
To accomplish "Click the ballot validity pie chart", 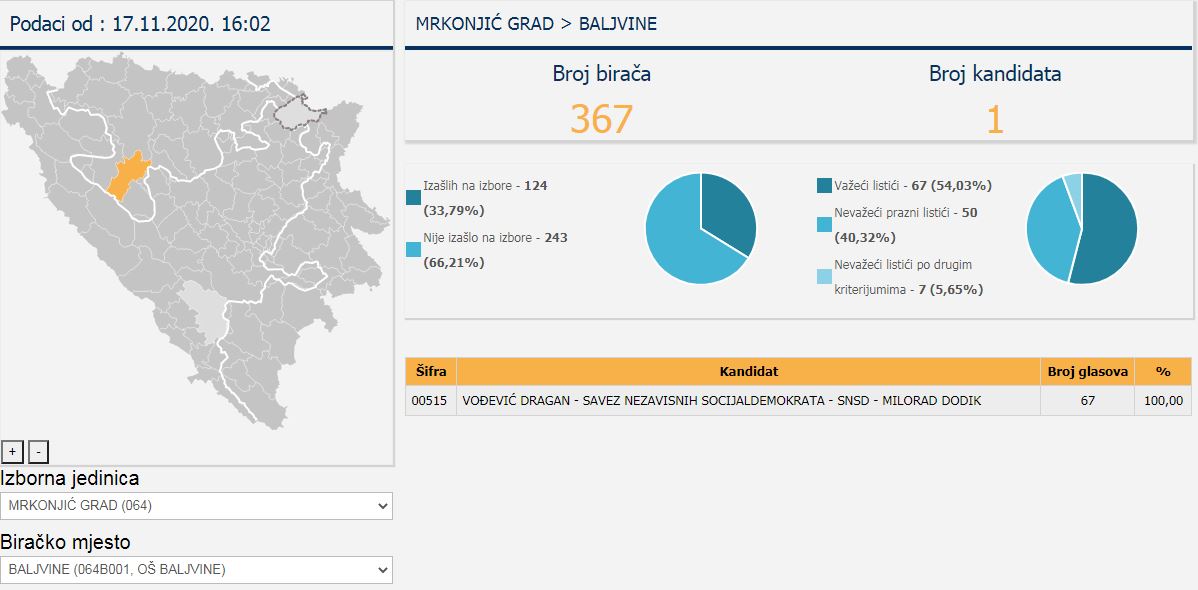I will (1081, 229).
